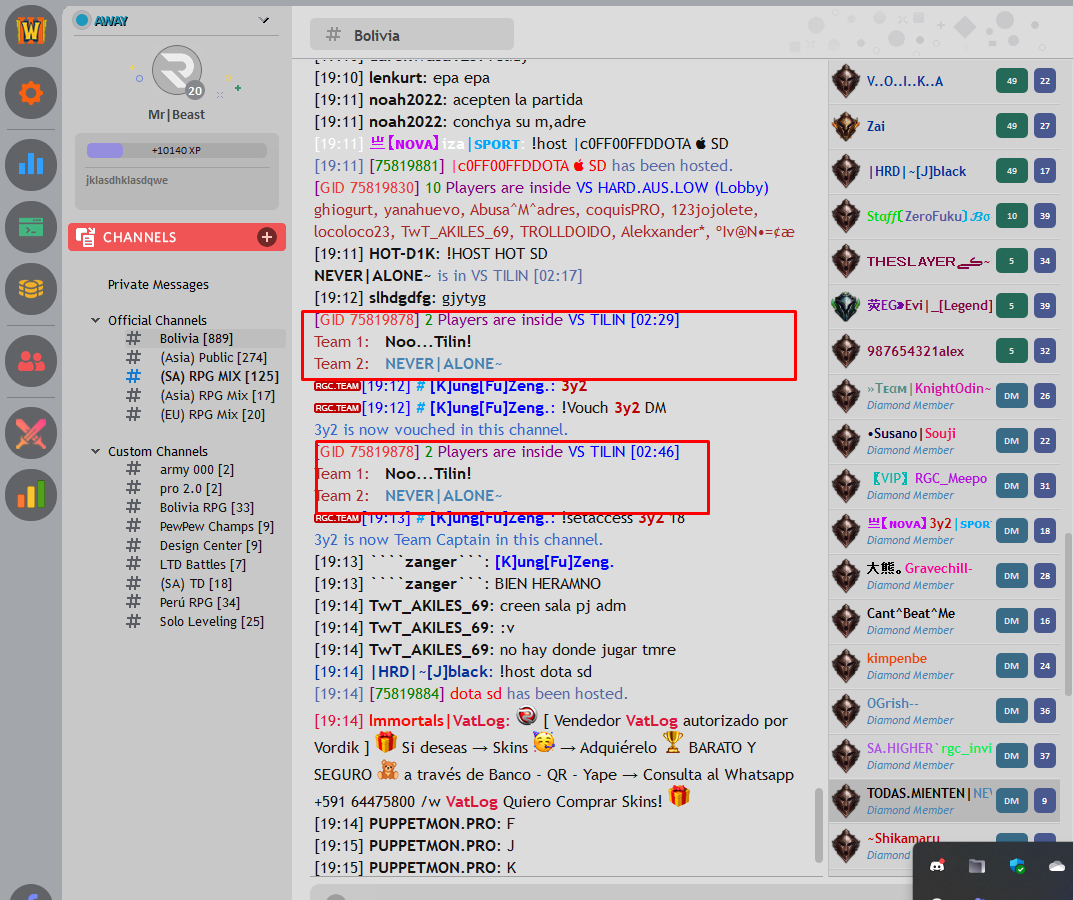Click V..O..I..K..A's helmet avatar icon
The width and height of the screenshot is (1073, 900).
click(846, 81)
